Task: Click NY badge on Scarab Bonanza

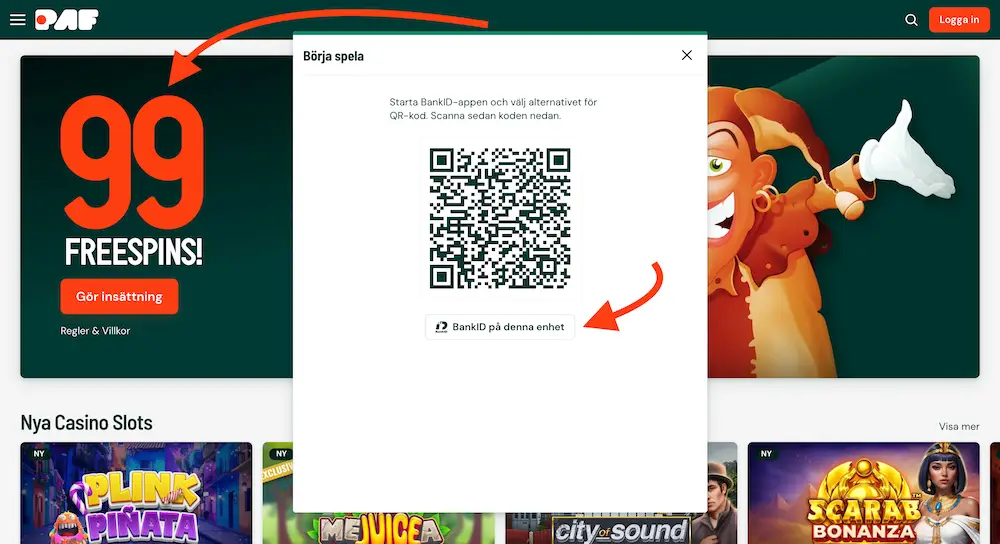Action: pos(766,453)
